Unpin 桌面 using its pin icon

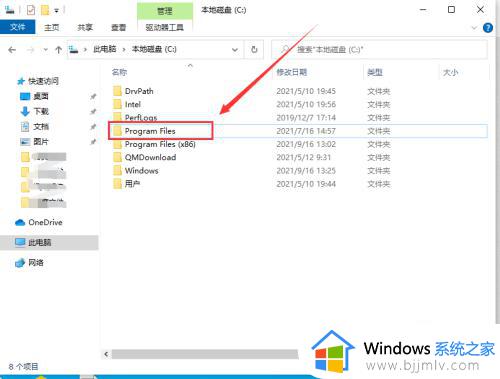pos(93,97)
